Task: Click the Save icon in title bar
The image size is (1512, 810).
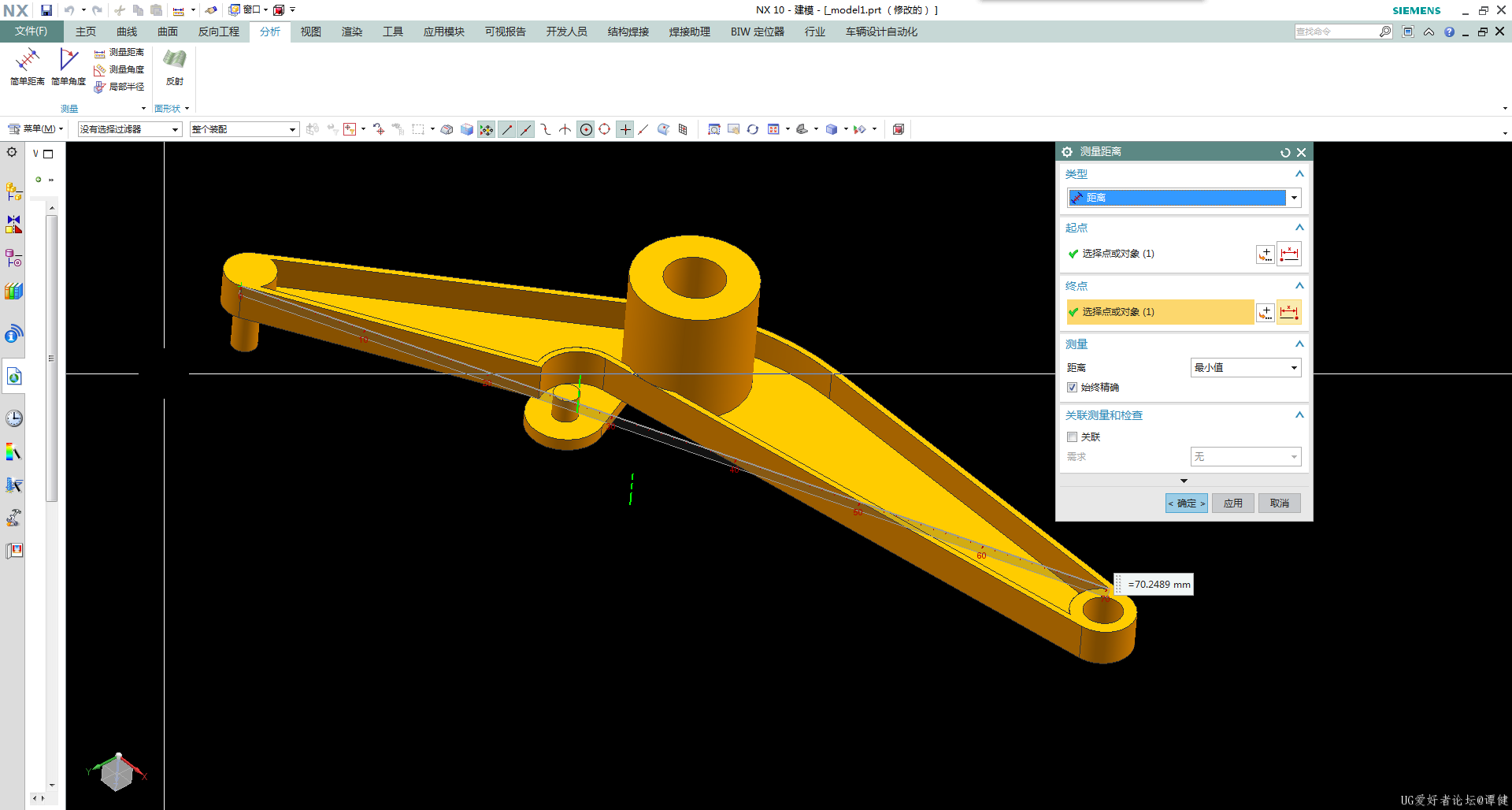Action: (46, 10)
